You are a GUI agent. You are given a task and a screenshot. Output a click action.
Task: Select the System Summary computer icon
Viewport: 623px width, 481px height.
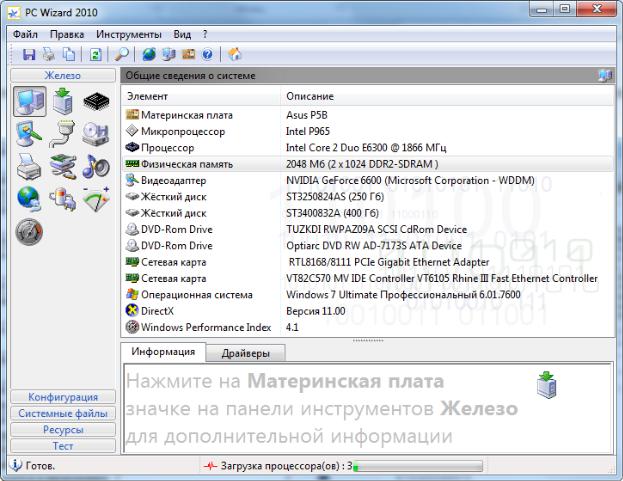pyautogui.click(x=30, y=101)
